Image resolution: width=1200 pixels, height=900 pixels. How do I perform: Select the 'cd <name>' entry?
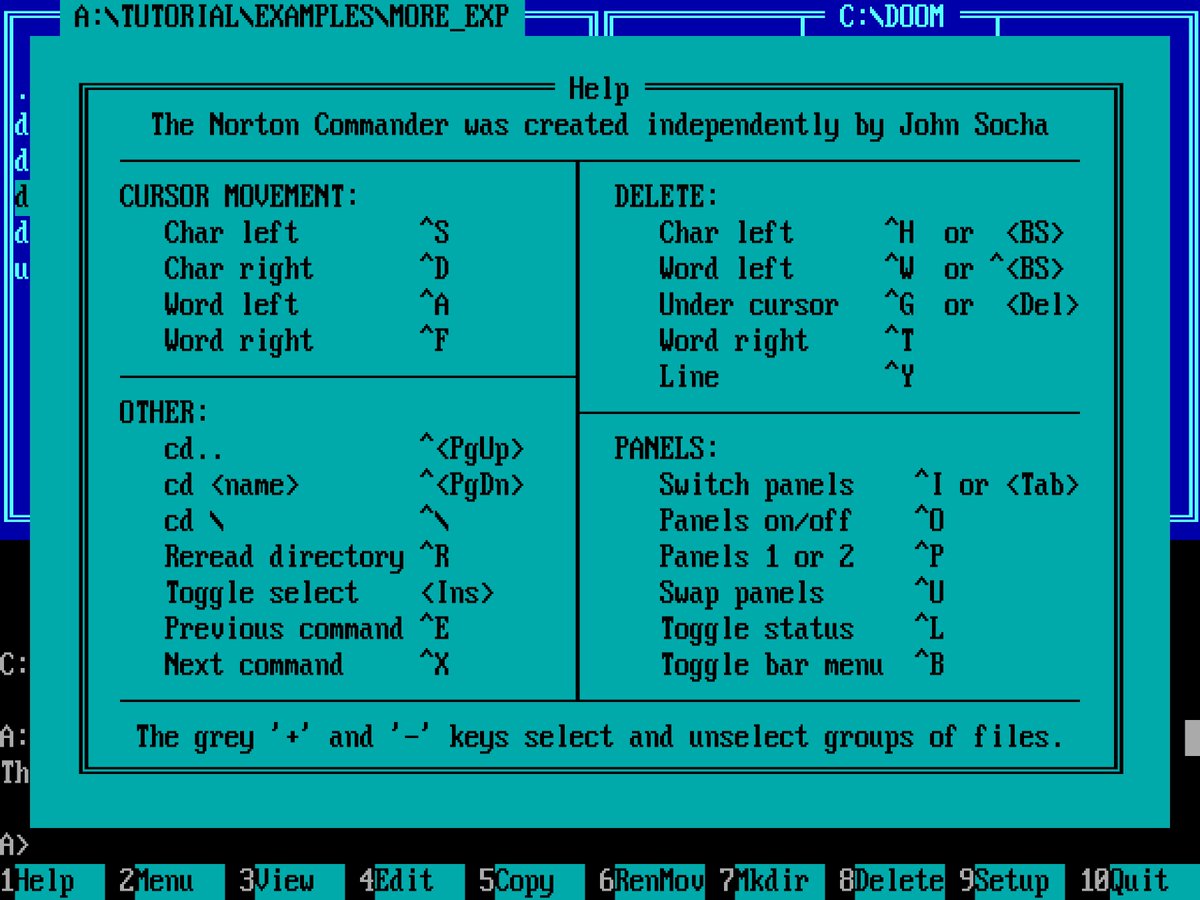pyautogui.click(x=232, y=485)
